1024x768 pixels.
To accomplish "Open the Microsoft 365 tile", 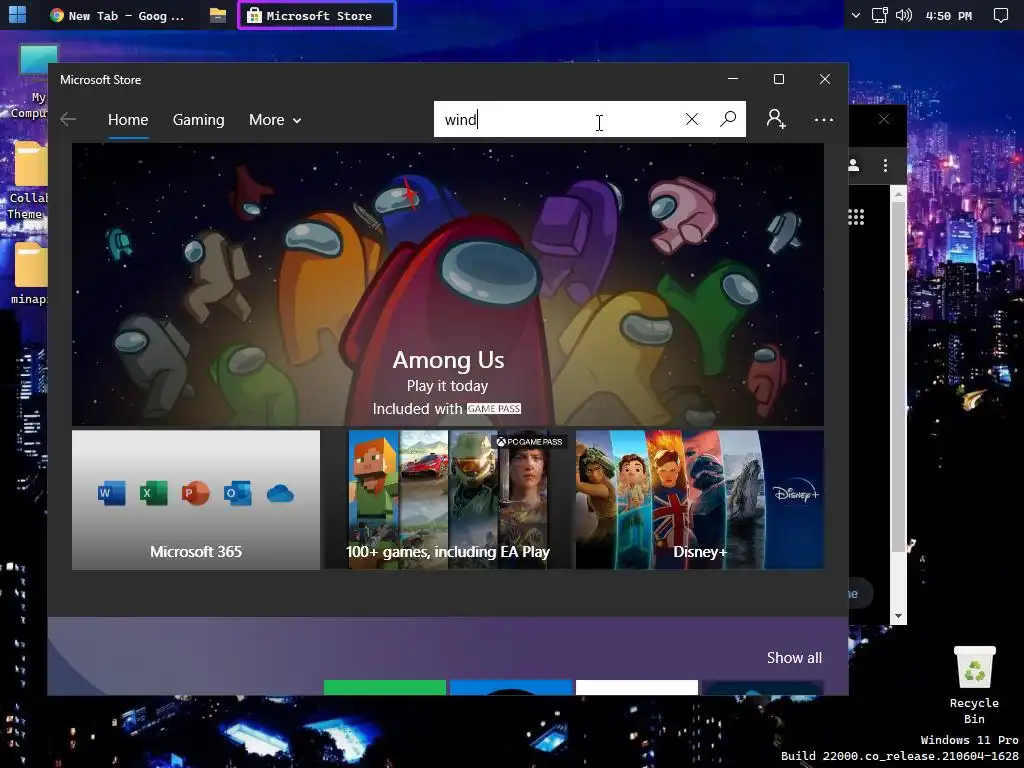I will (x=196, y=500).
